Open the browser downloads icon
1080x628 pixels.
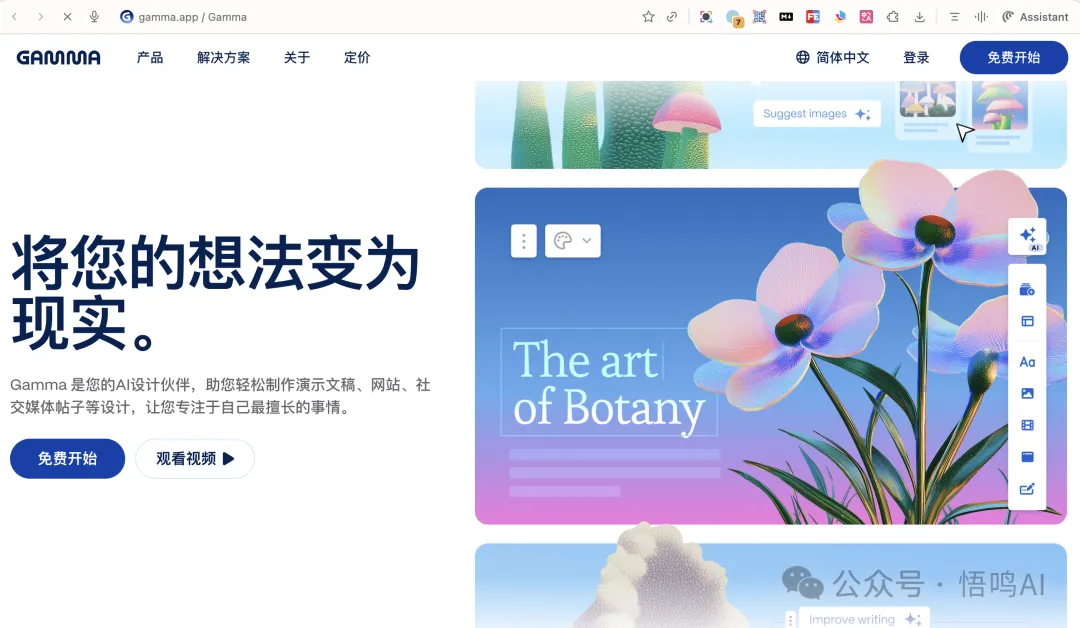tap(919, 17)
